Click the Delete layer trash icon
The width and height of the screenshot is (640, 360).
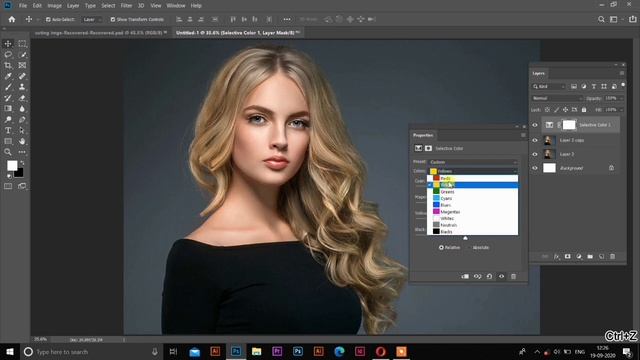612,256
